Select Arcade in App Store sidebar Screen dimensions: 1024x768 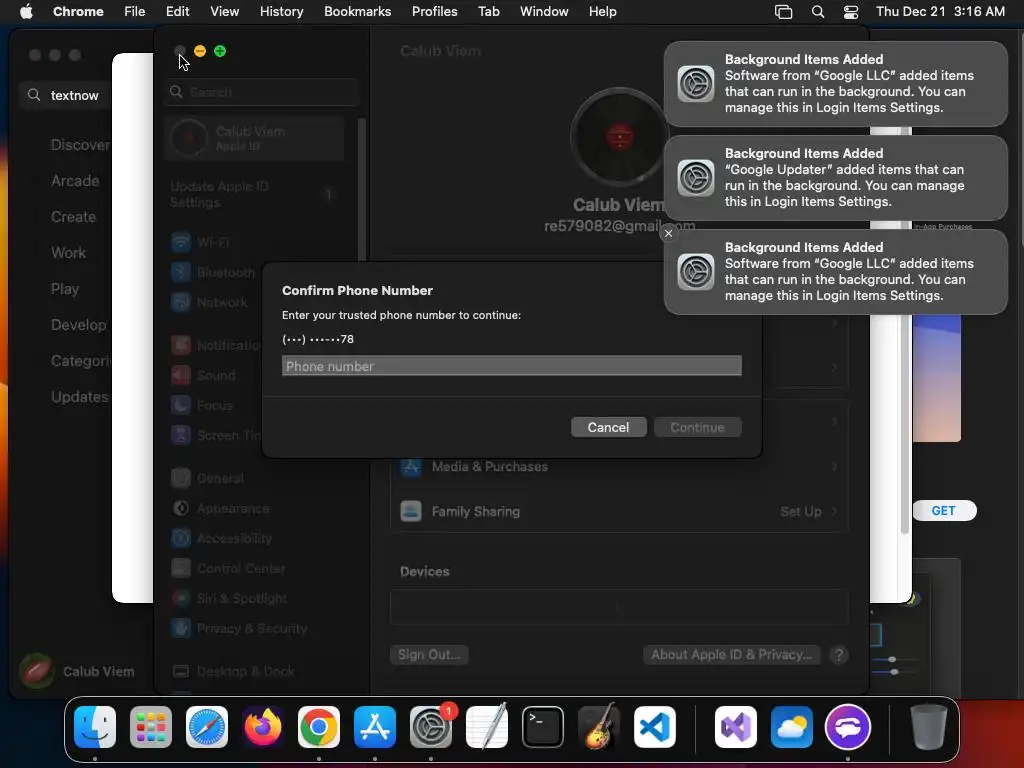click(x=75, y=181)
